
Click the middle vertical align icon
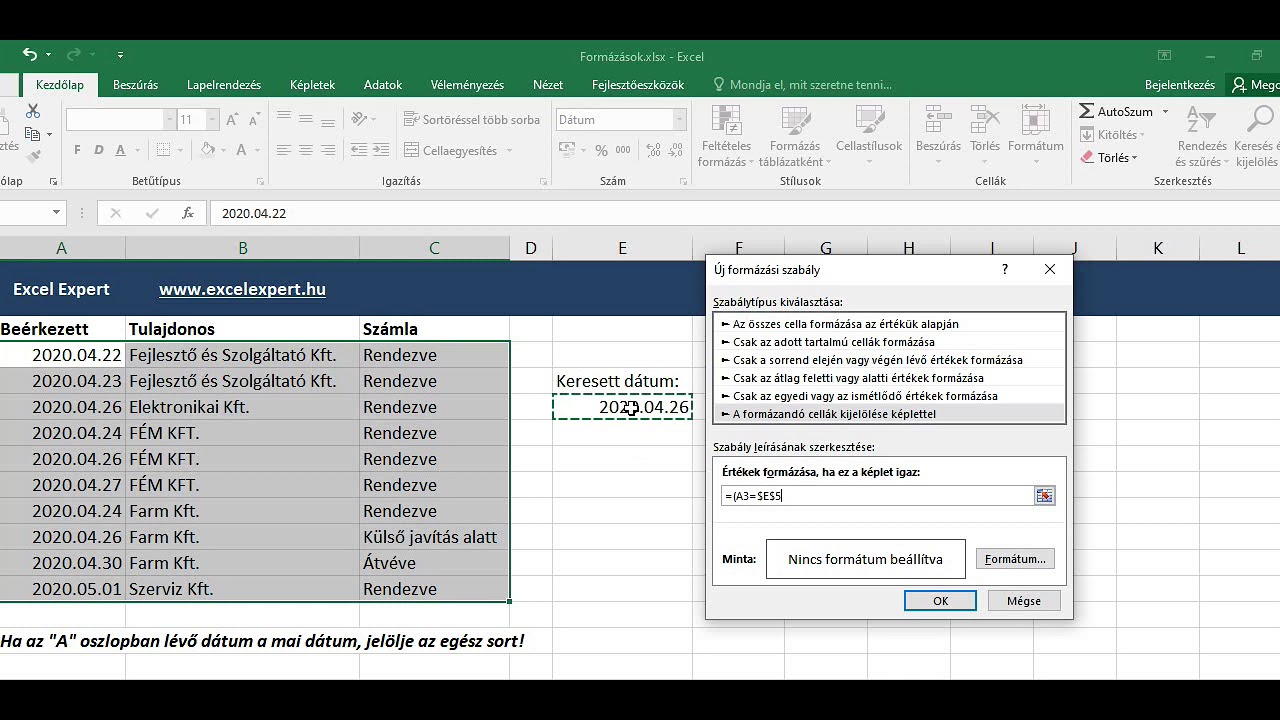coord(306,117)
